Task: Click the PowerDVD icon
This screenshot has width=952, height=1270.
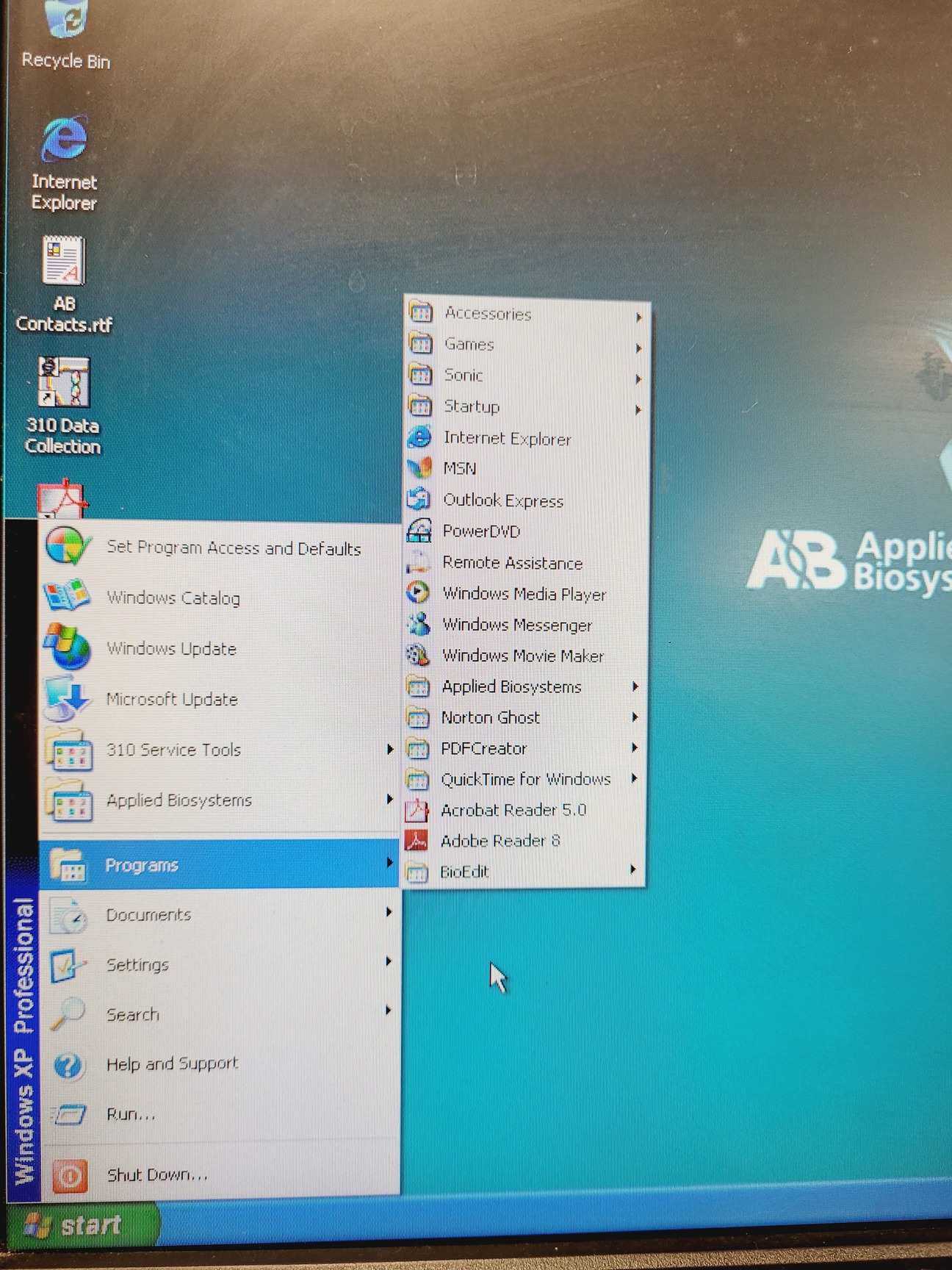Action: pos(419,530)
